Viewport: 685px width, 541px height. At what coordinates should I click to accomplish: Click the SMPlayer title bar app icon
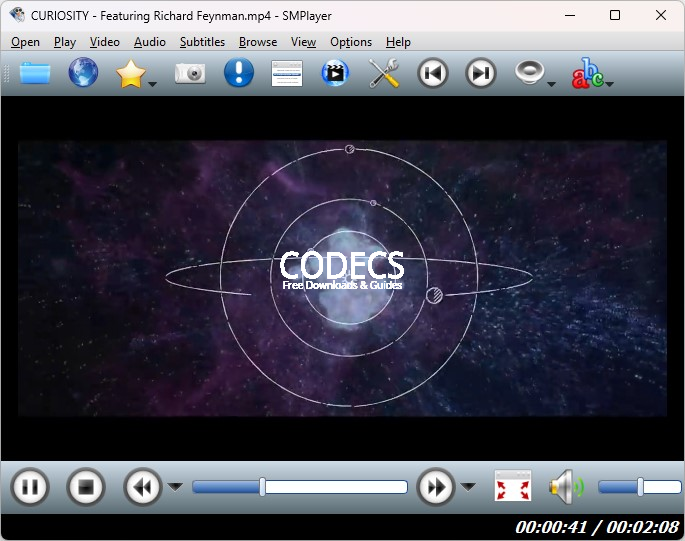pos(17,15)
